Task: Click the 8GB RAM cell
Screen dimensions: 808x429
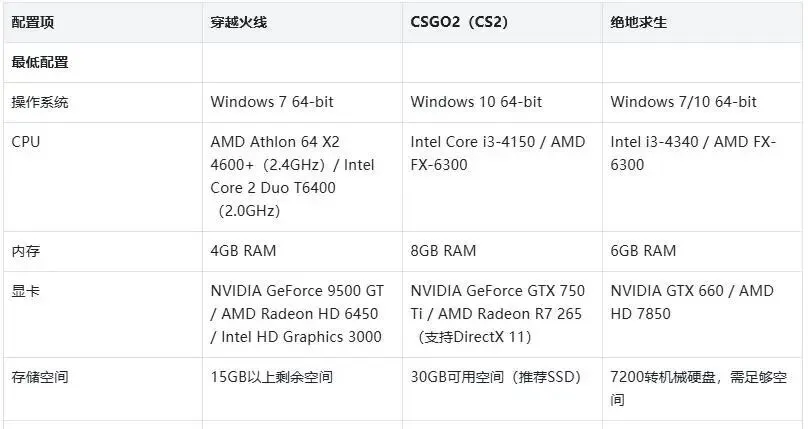Action: [443, 251]
